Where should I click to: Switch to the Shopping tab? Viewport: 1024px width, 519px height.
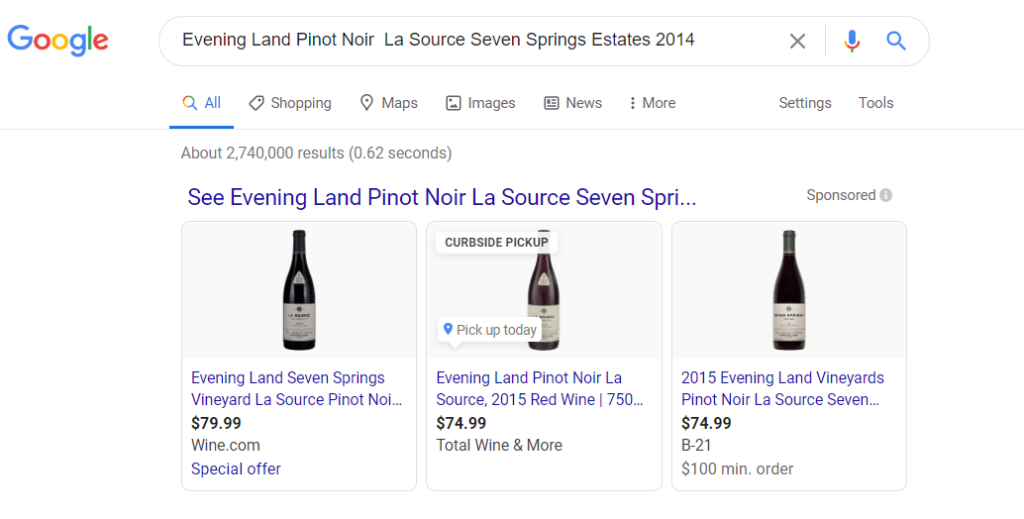click(x=290, y=103)
